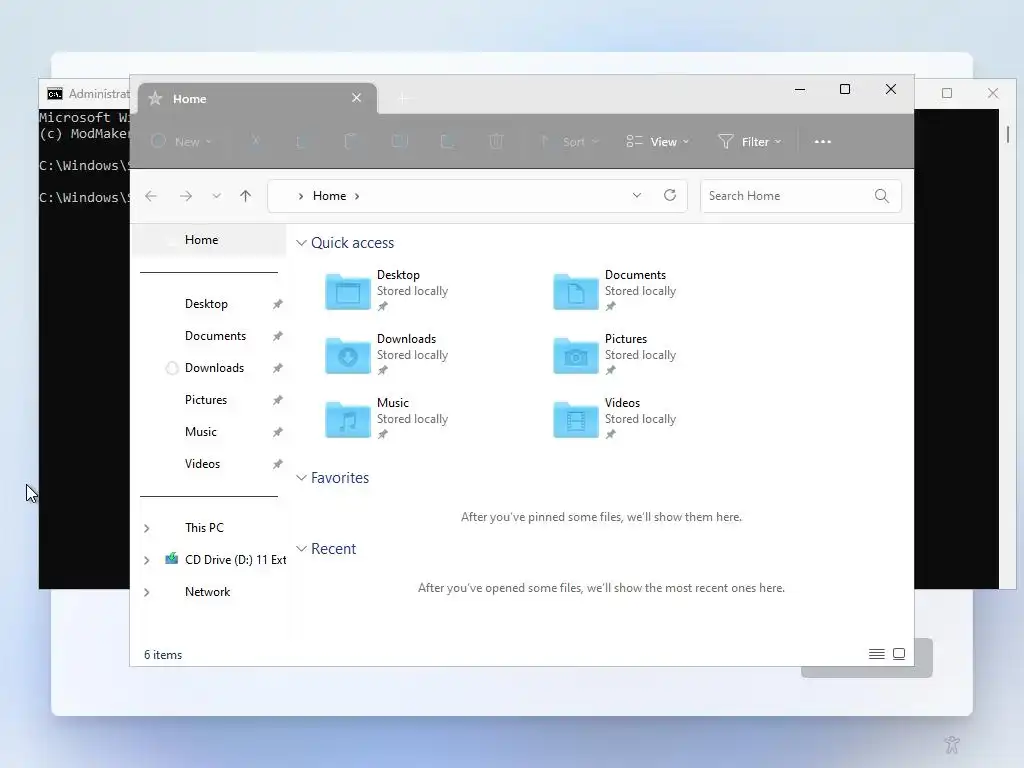Viewport: 1024px width, 768px height.
Task: Expand This PC in the navigation pane
Action: [147, 528]
